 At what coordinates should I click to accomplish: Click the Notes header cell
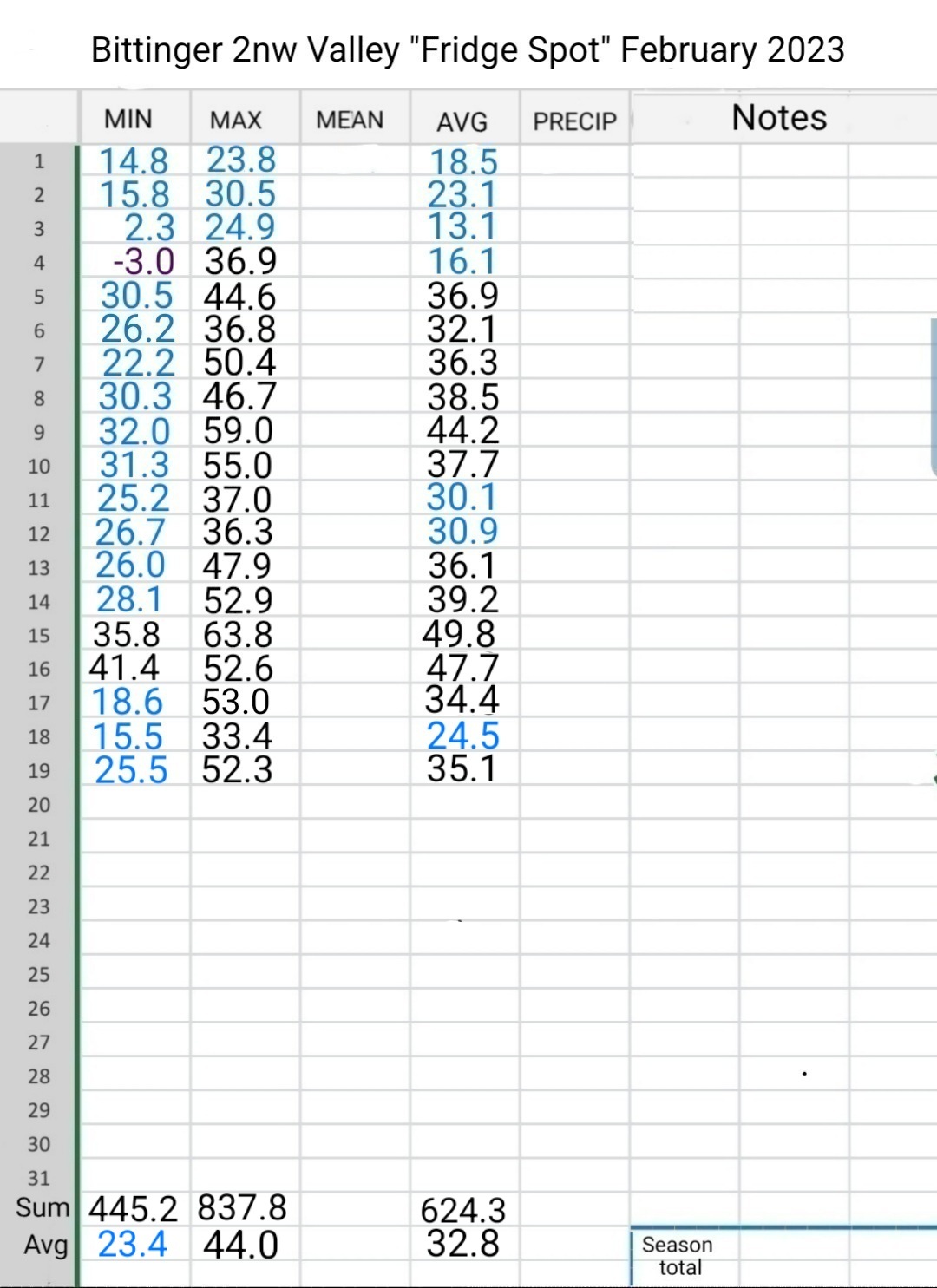[779, 118]
